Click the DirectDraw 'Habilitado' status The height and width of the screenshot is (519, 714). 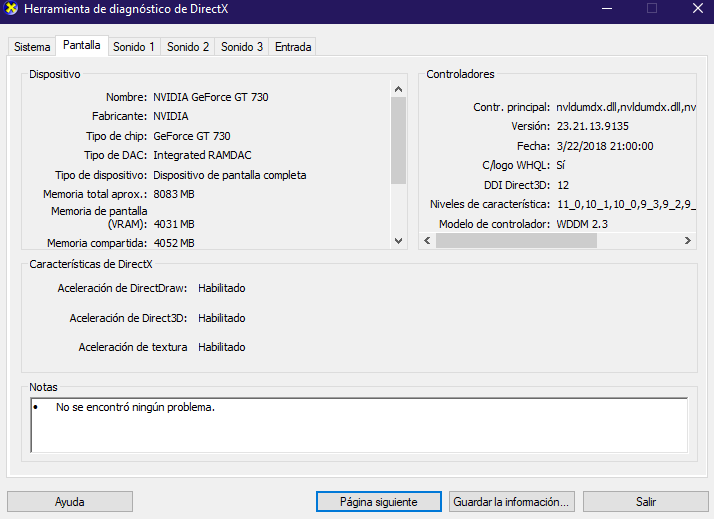click(222, 288)
